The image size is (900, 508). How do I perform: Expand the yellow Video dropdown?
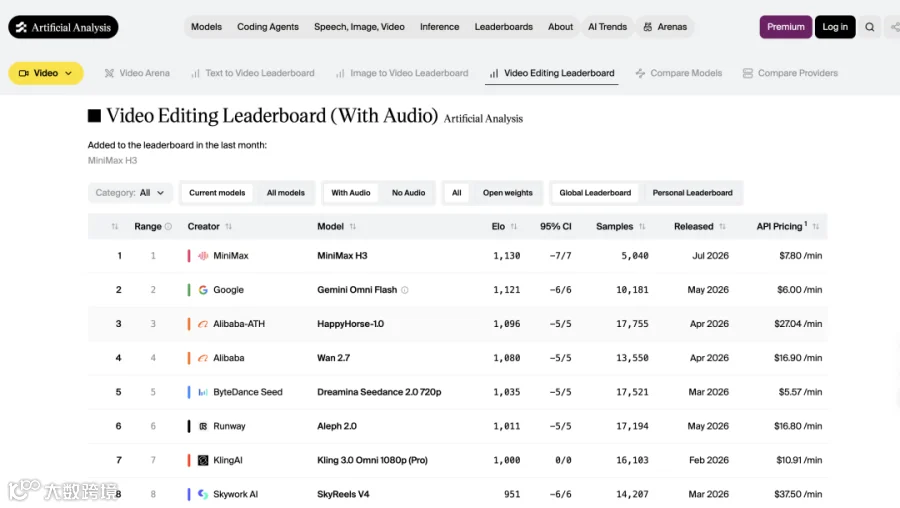46,73
